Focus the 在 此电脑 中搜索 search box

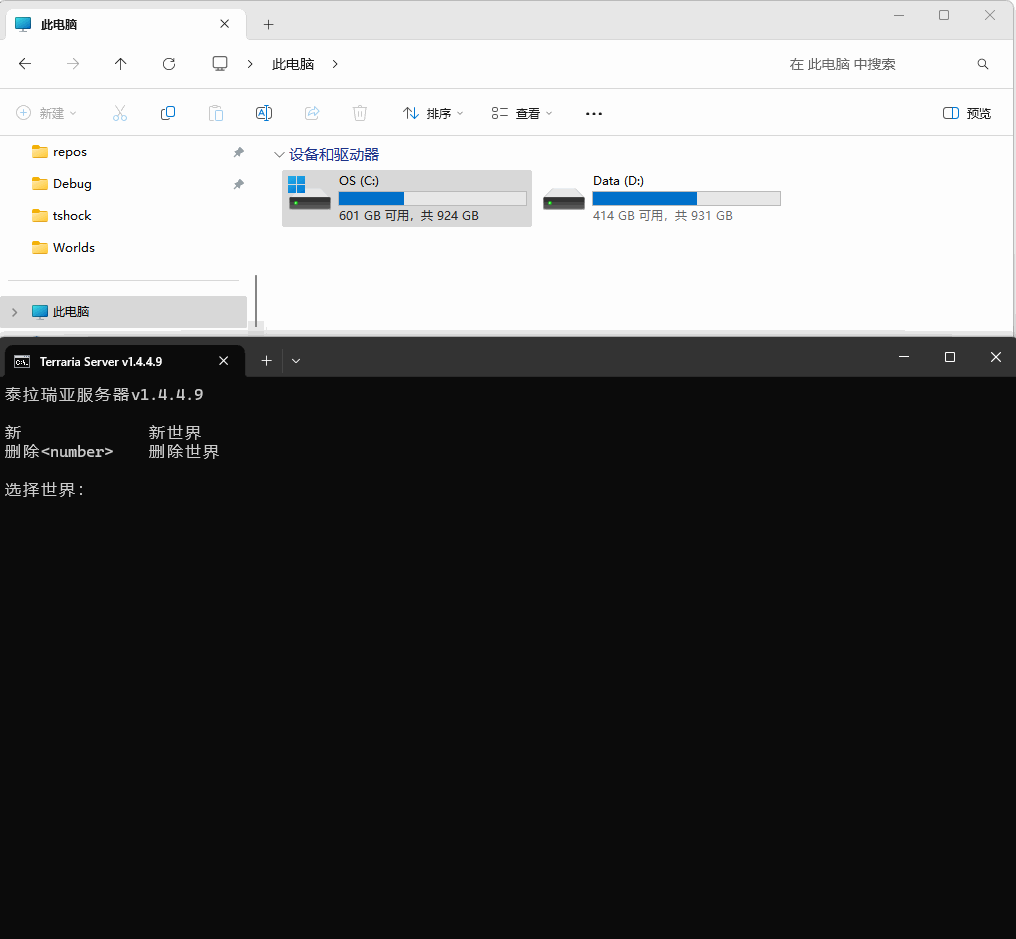pos(842,64)
